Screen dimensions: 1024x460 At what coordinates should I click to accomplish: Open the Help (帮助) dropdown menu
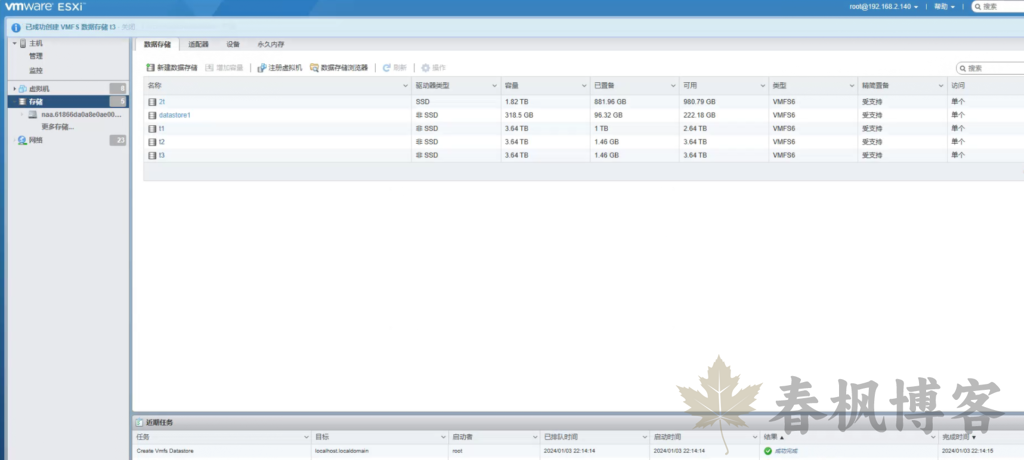[944, 7]
